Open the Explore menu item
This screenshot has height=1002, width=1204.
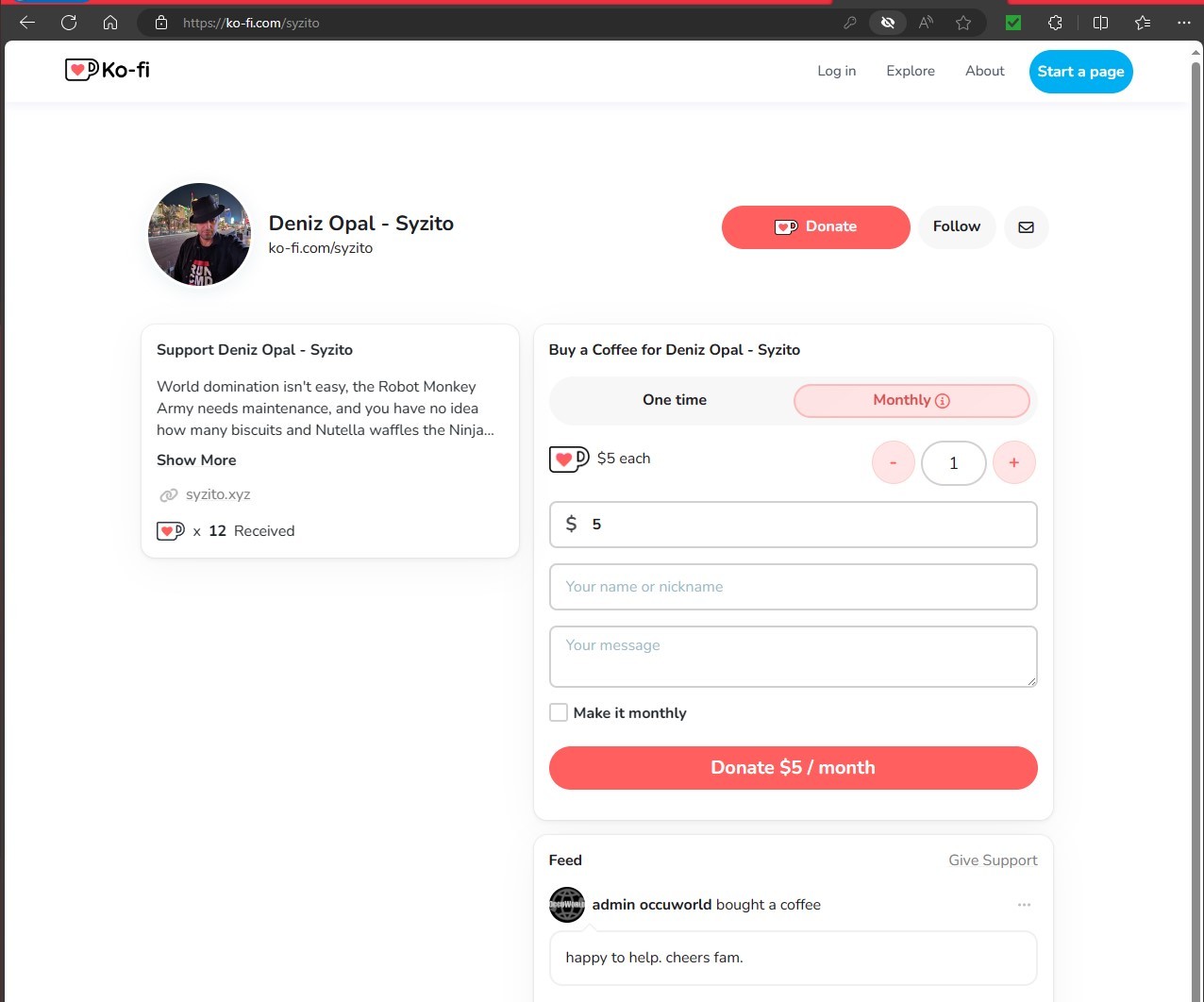[911, 71]
